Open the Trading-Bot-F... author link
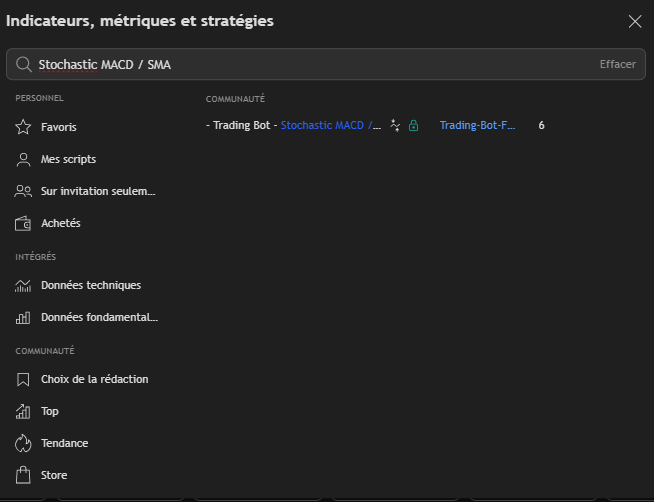The width and height of the screenshot is (654, 502). click(x=477, y=126)
